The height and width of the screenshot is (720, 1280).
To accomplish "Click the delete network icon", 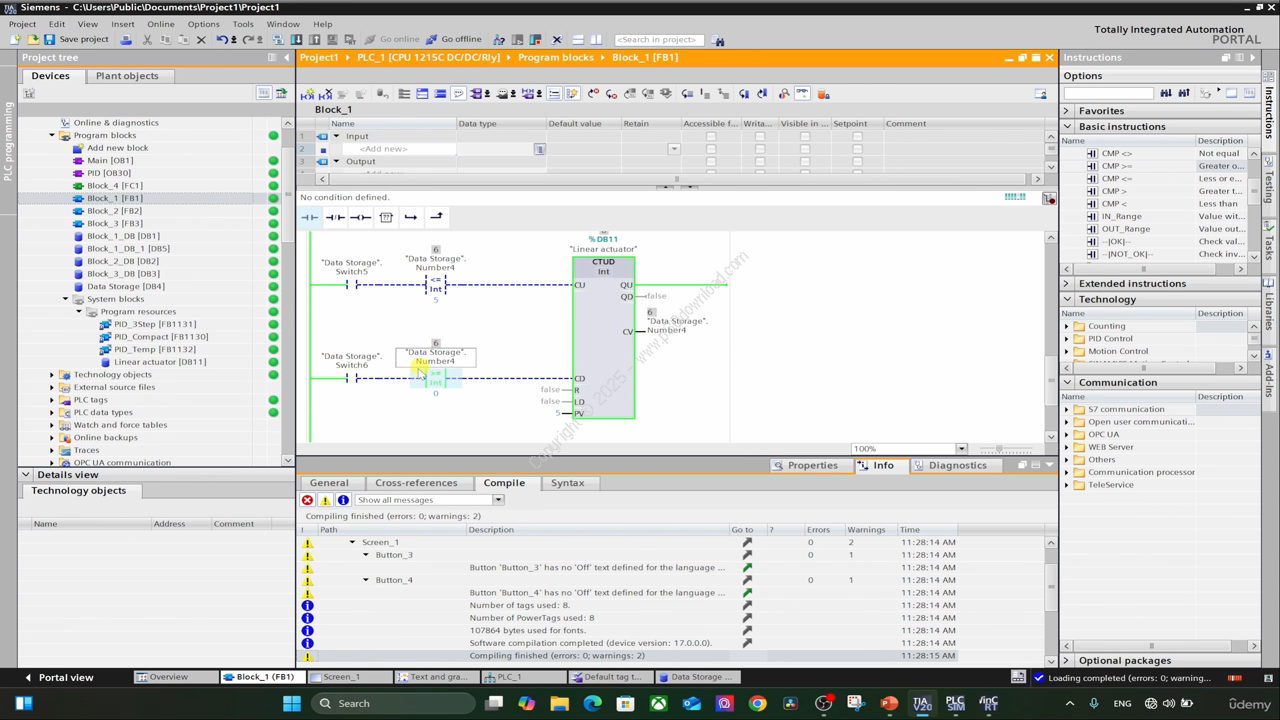I will (326, 93).
